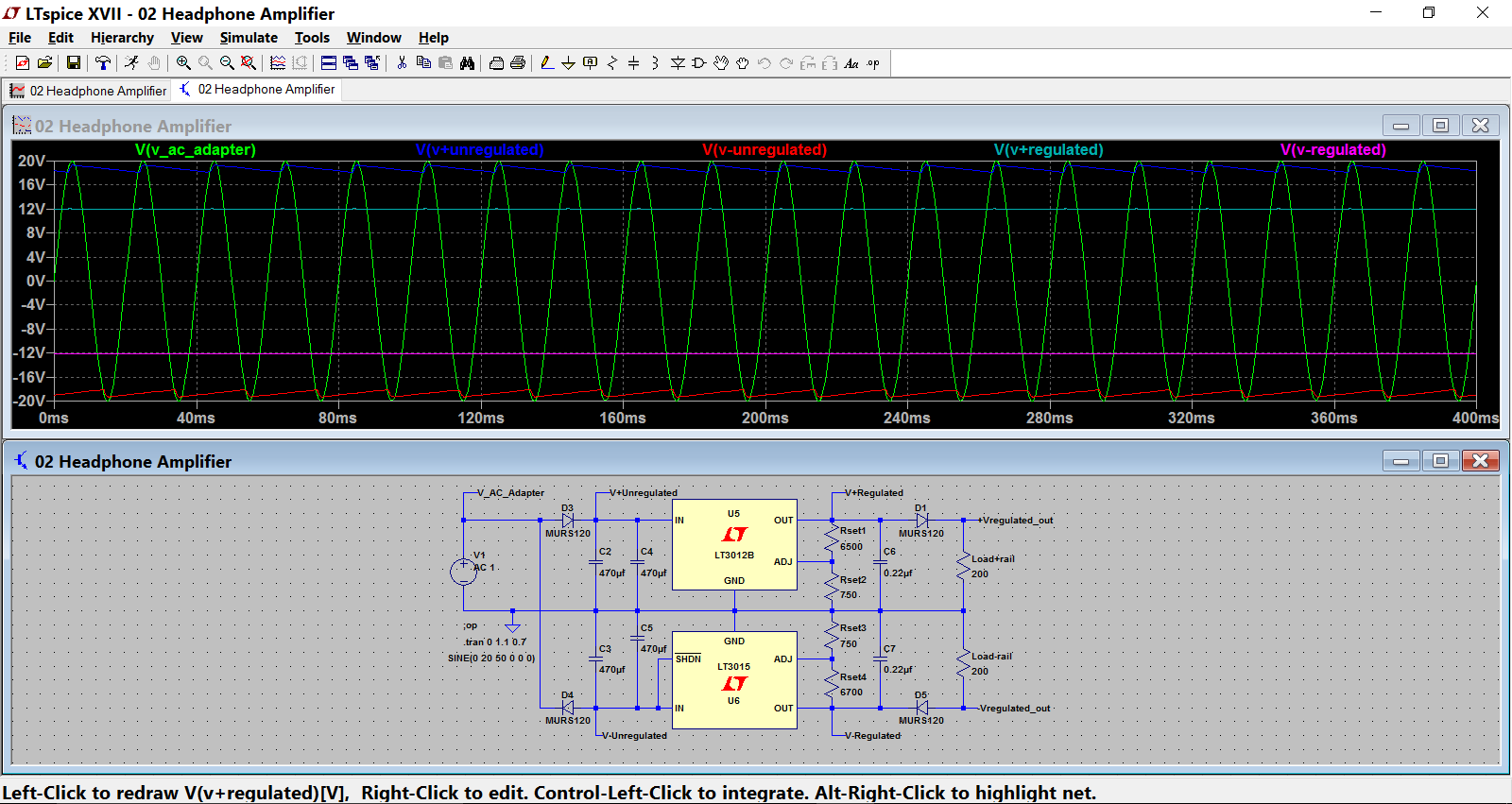The height and width of the screenshot is (804, 1512).
Task: Click the V(v-unregulated) trace label
Action: pos(764,149)
